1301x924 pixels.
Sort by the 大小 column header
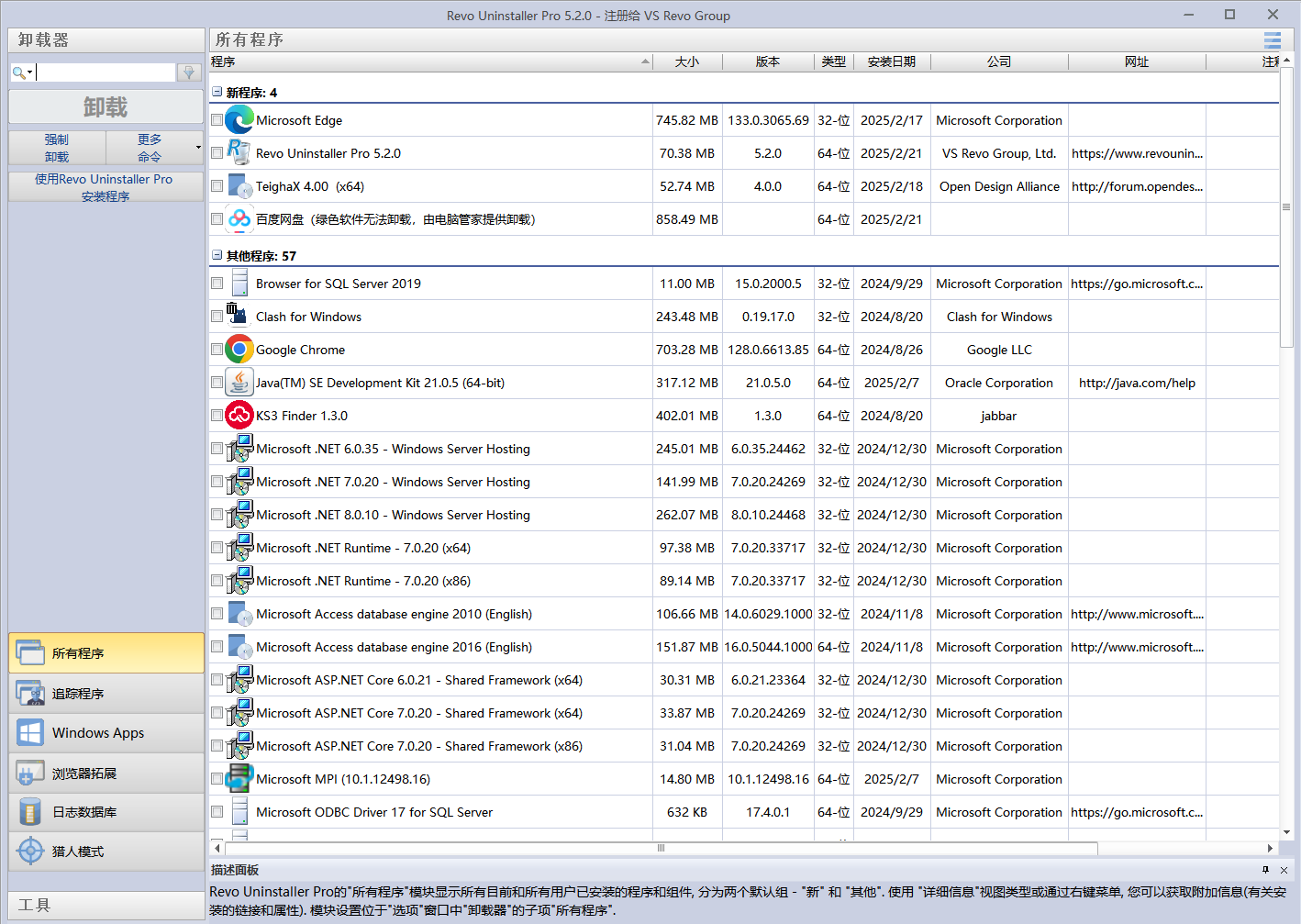click(687, 61)
